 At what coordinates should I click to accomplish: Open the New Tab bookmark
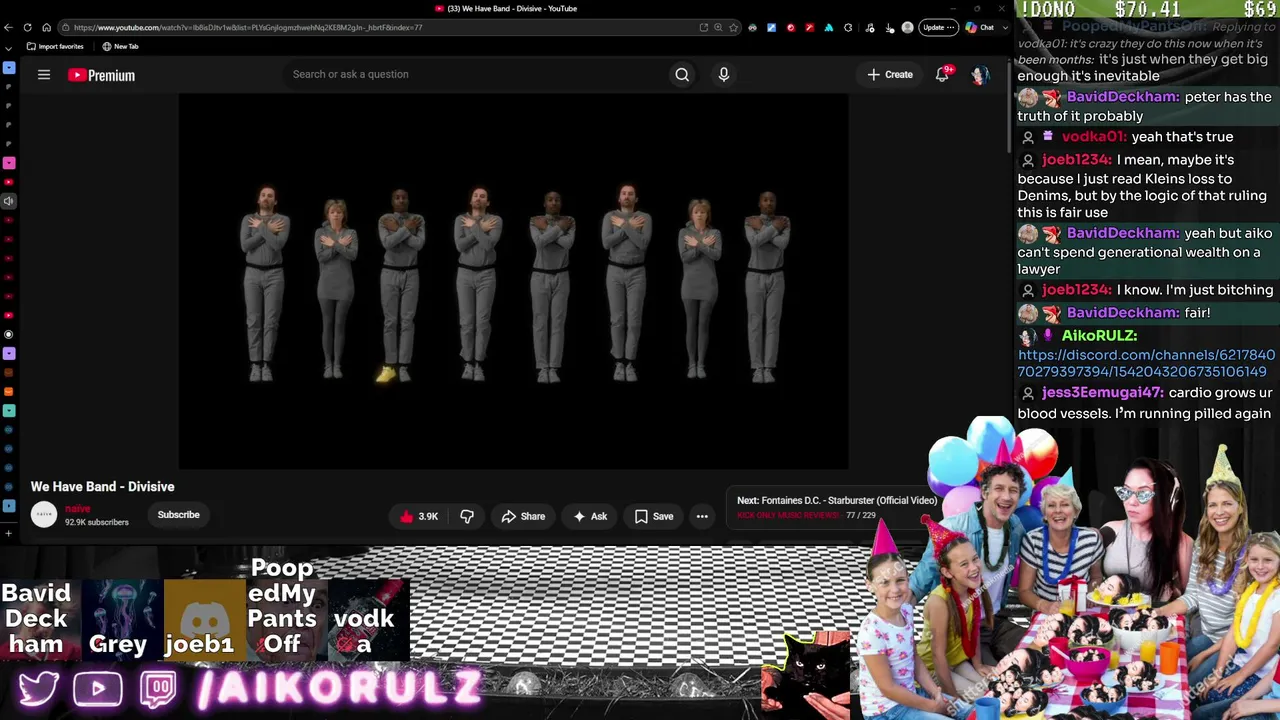(120, 46)
